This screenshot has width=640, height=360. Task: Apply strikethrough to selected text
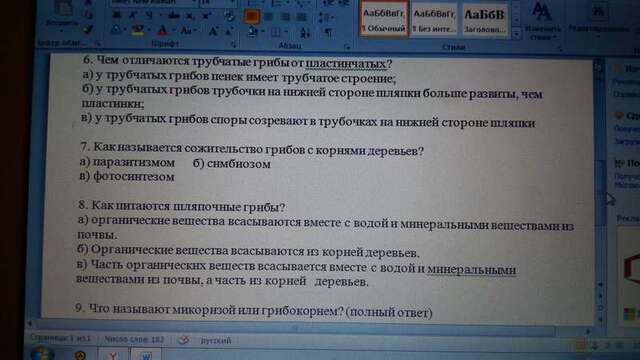click(x=174, y=16)
